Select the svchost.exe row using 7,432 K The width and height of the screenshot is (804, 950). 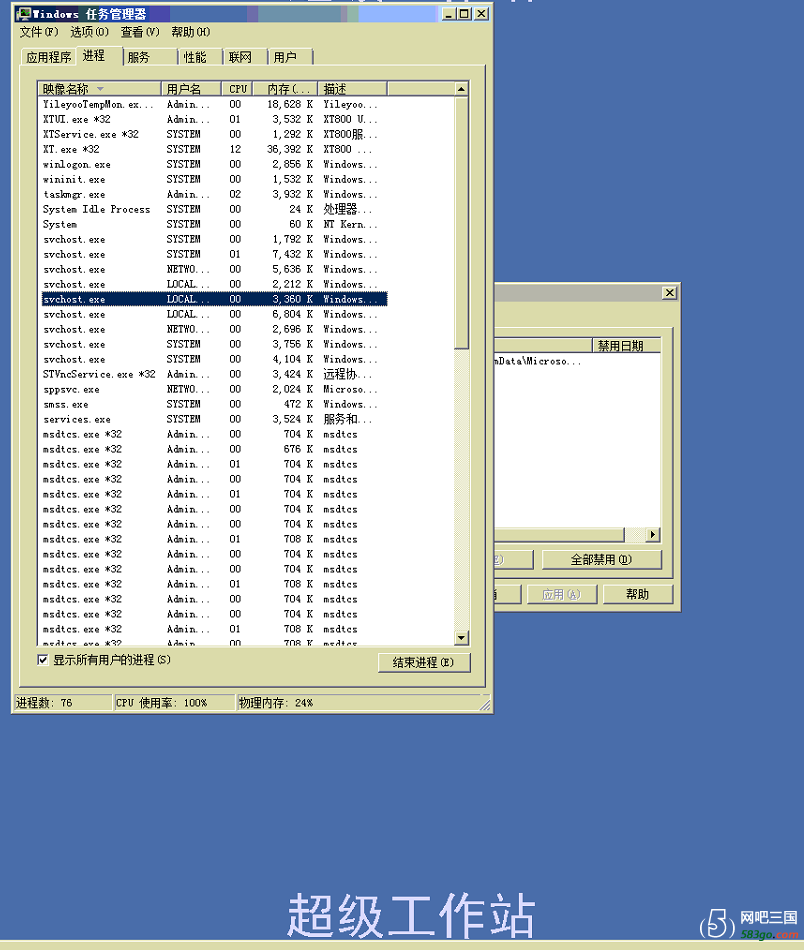[214, 254]
